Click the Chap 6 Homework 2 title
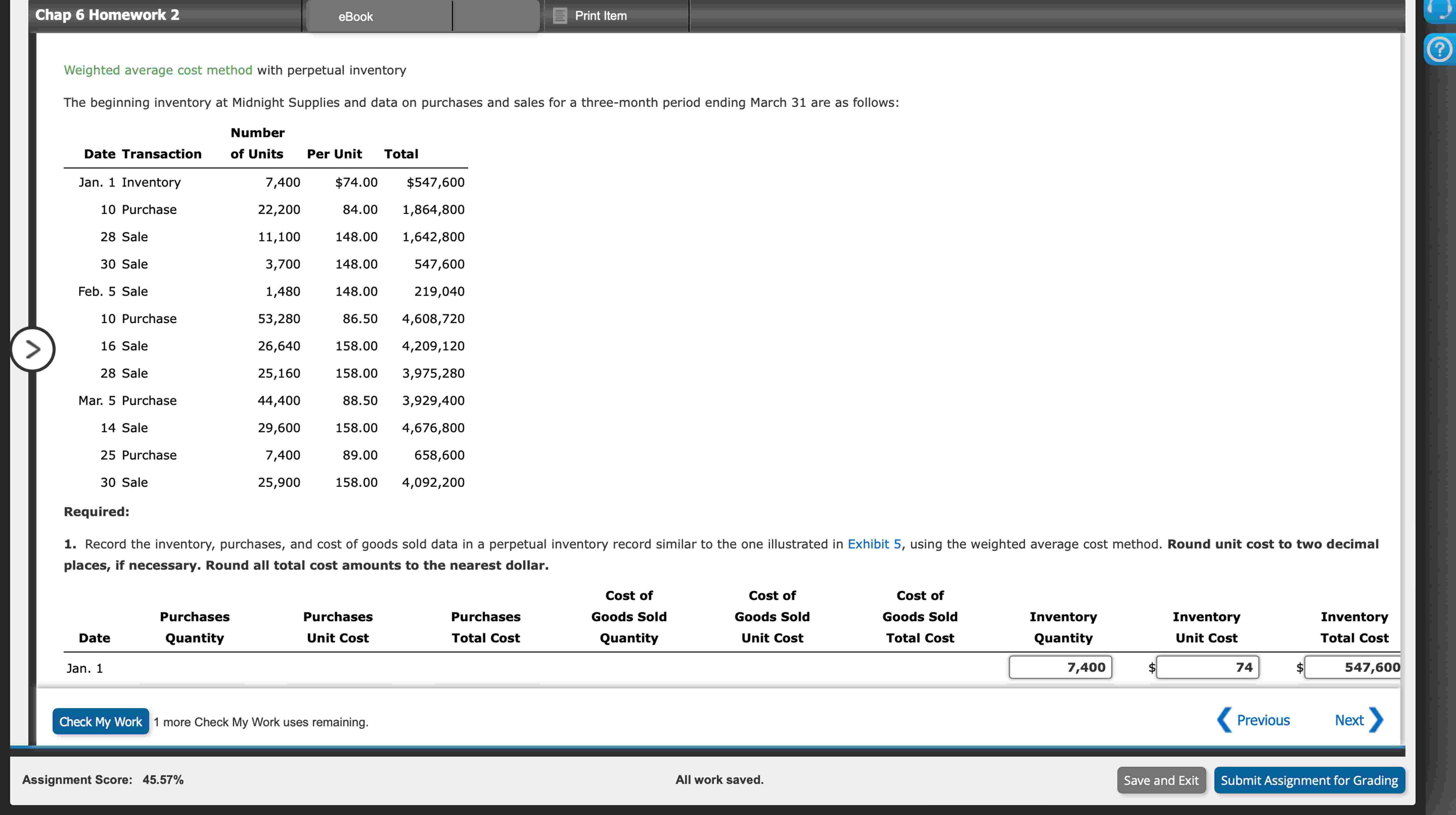The height and width of the screenshot is (815, 1456). pyautogui.click(x=107, y=15)
